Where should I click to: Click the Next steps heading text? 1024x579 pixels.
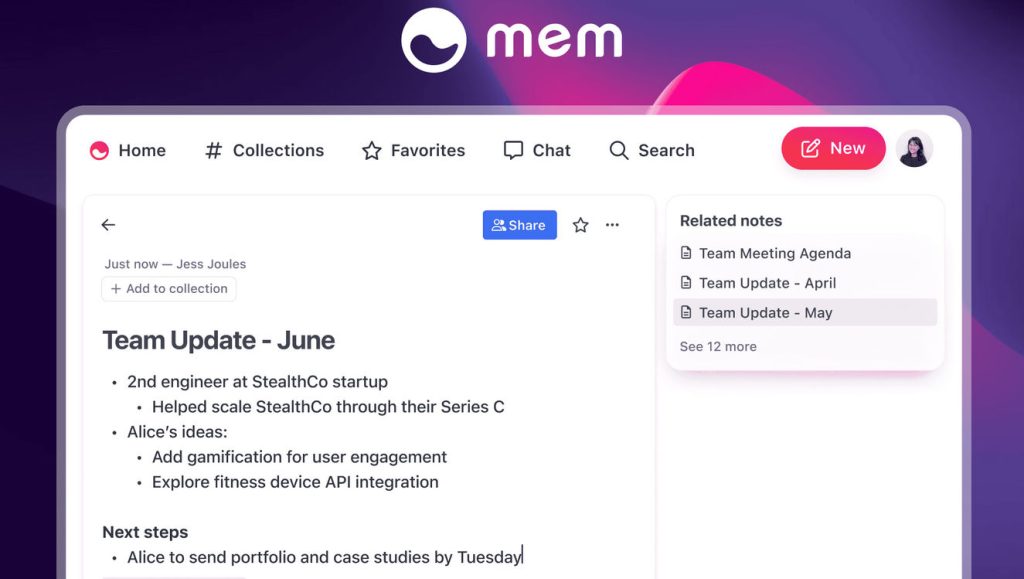pyautogui.click(x=145, y=532)
